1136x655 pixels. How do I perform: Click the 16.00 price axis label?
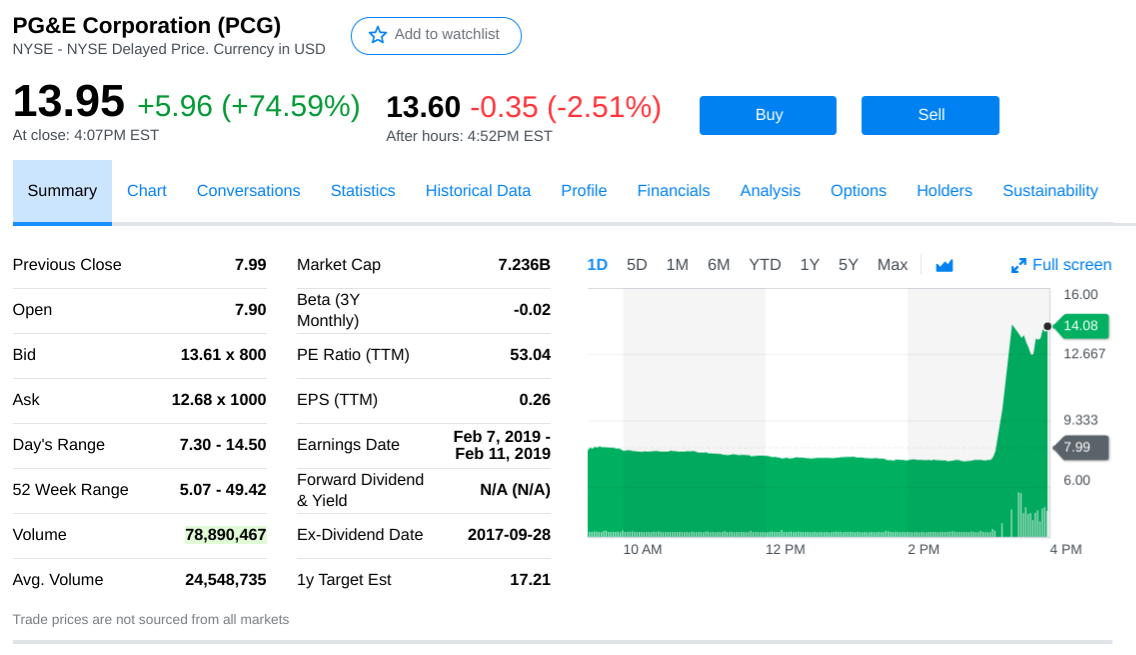coord(1080,295)
